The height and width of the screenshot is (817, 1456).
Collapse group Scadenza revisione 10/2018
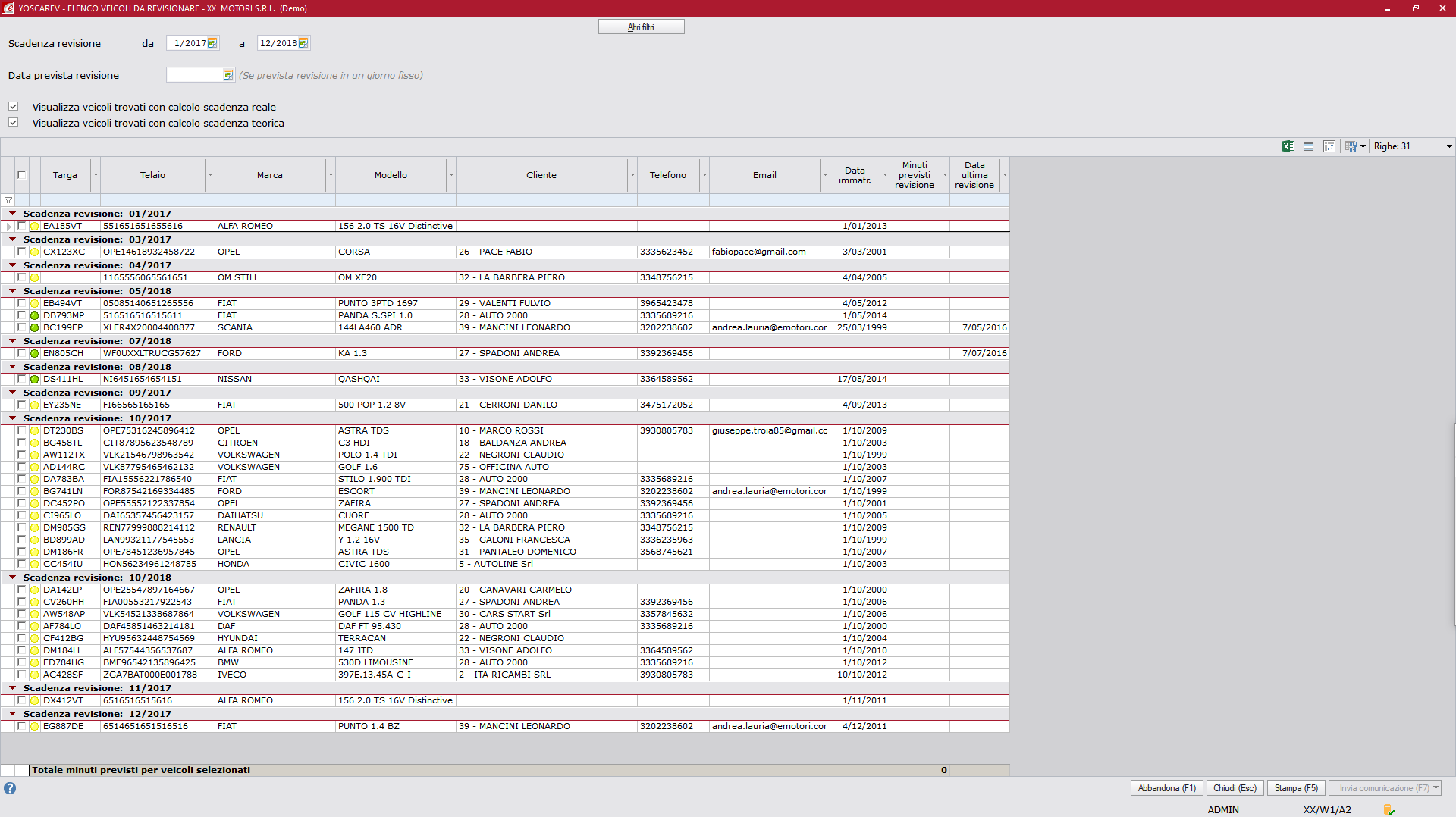[x=12, y=578]
